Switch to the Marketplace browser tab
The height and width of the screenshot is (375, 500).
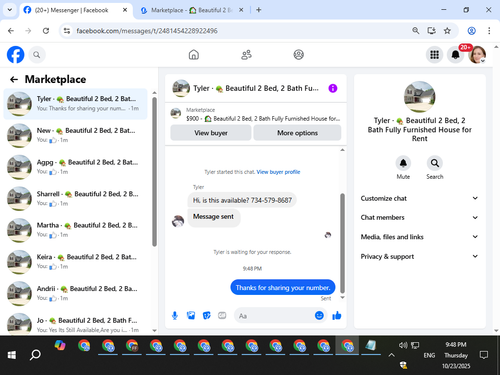[192, 10]
